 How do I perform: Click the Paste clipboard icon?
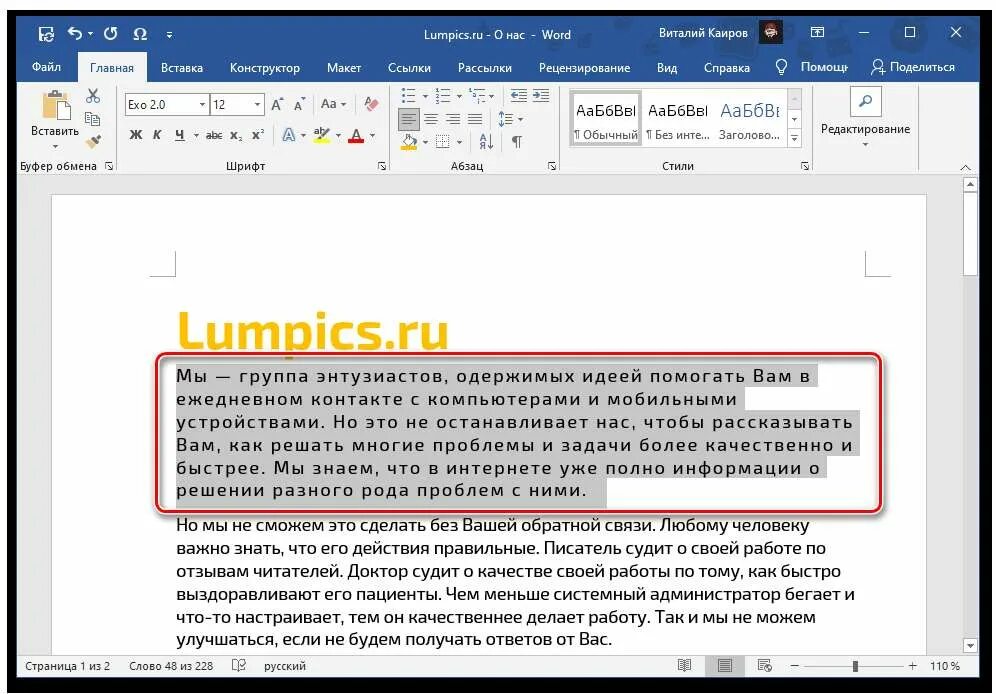[x=56, y=105]
